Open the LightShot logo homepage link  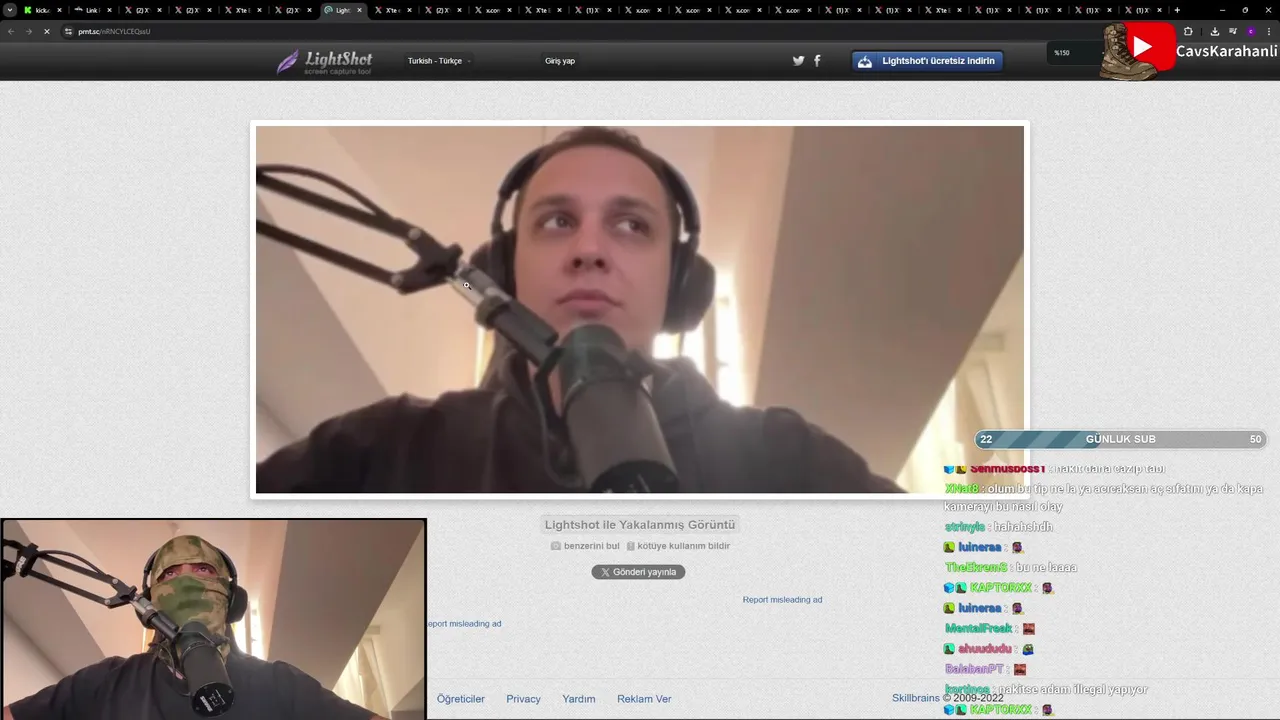click(324, 62)
